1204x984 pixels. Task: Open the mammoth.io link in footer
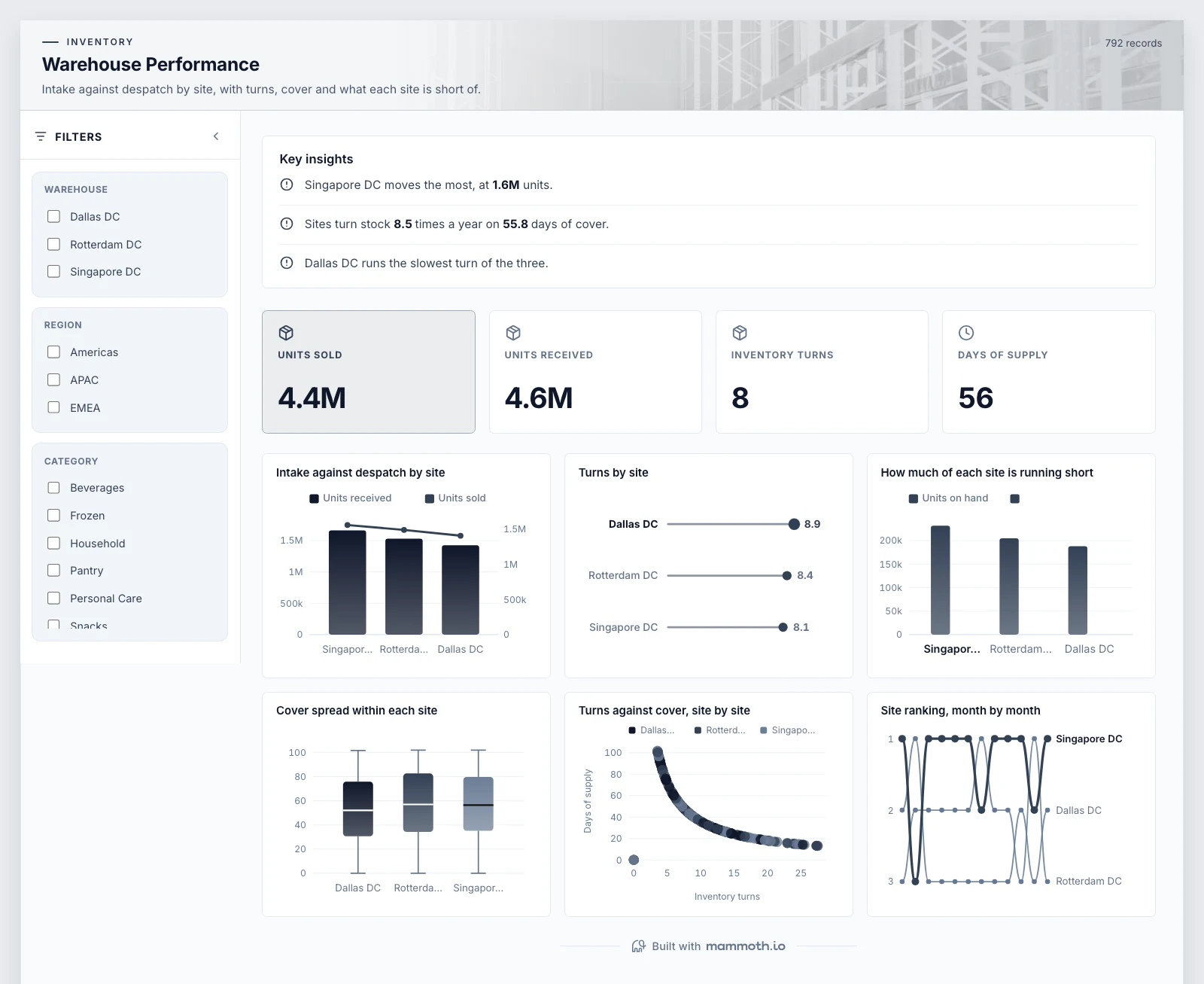pos(746,946)
